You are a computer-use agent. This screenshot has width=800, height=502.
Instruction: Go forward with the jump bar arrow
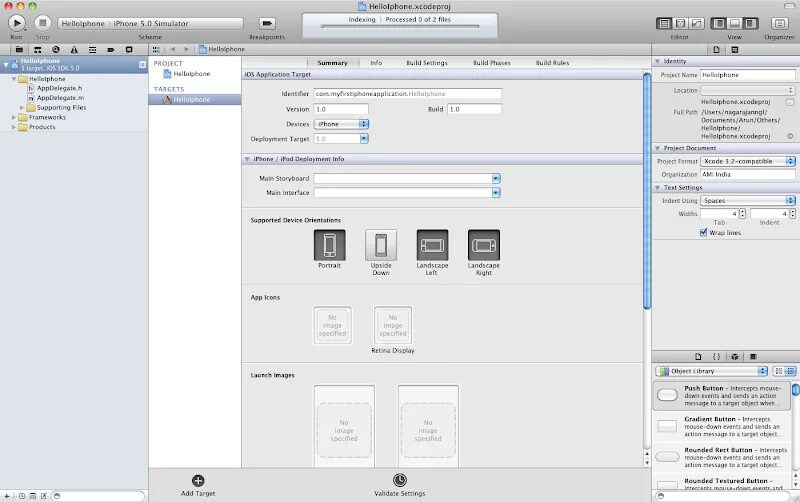(186, 49)
